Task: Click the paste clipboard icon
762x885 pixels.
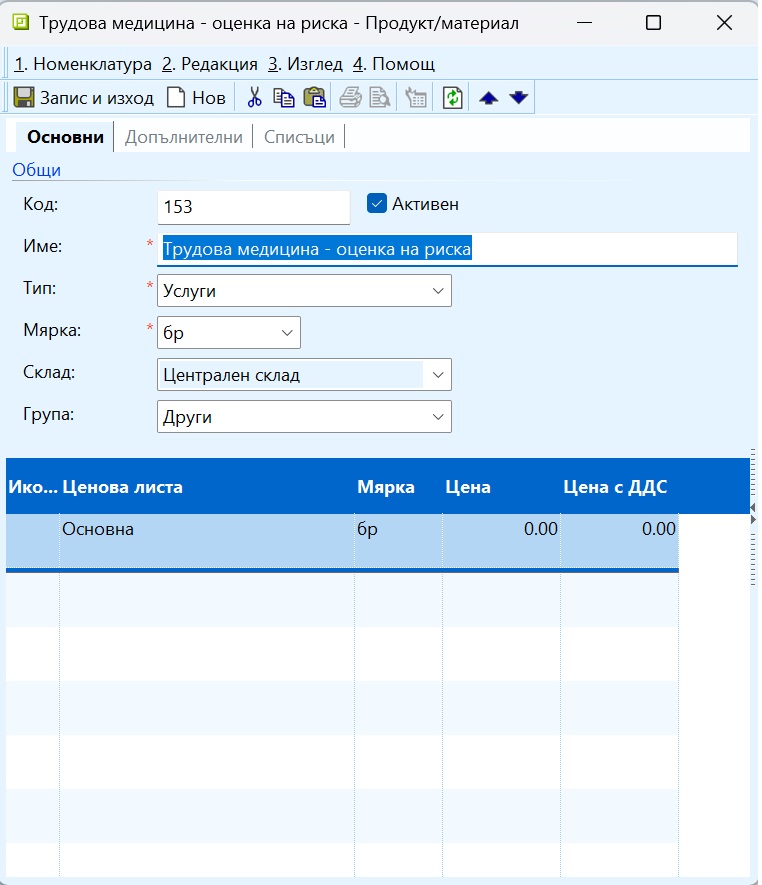Action: [x=314, y=98]
